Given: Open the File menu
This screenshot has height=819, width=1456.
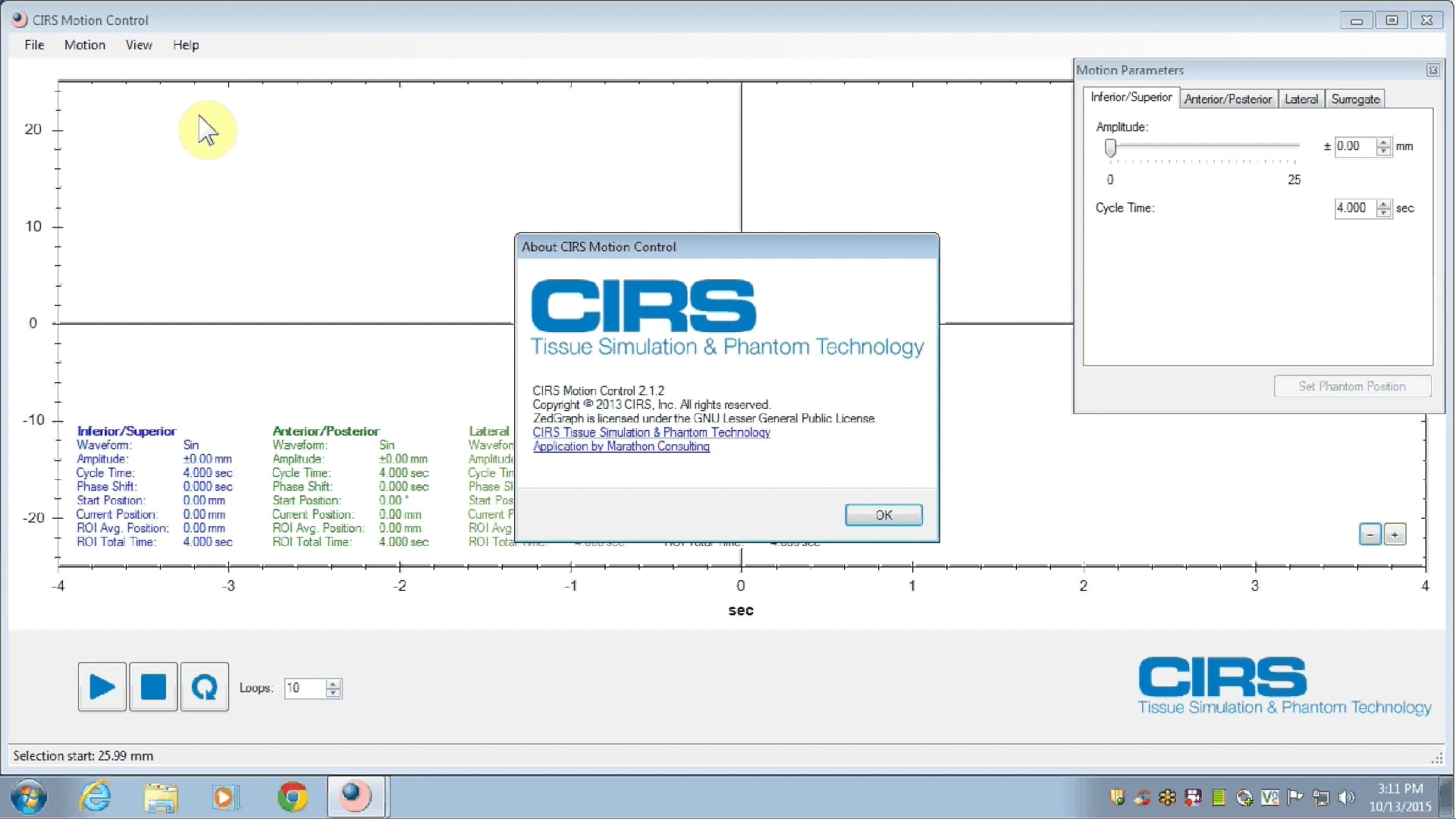Looking at the screenshot, I should click(34, 45).
